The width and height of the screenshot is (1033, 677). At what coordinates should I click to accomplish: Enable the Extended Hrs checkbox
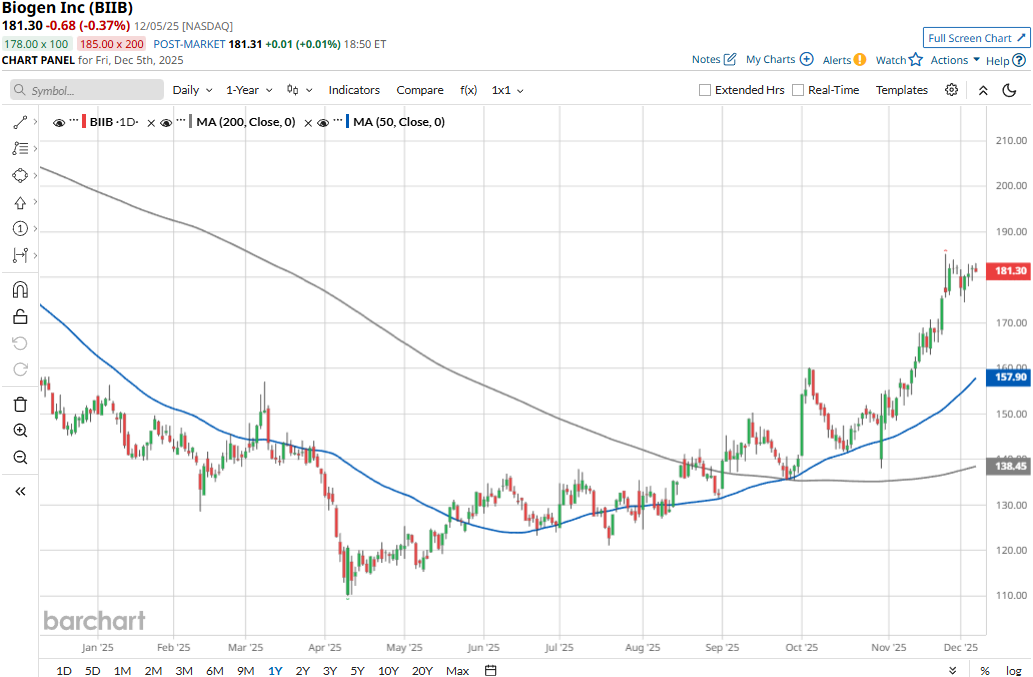pos(705,90)
